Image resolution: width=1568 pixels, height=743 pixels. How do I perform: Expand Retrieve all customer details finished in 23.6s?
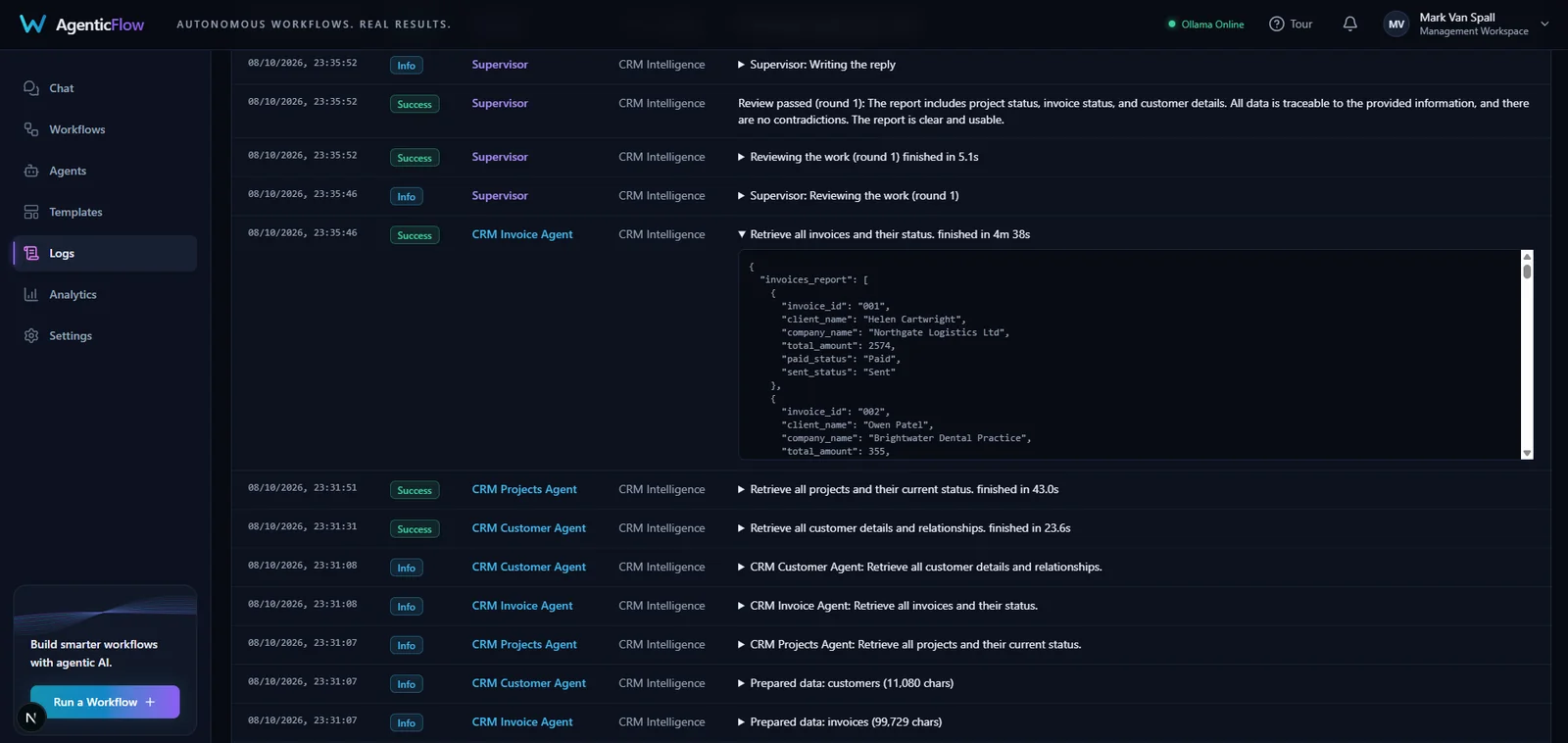tap(742, 528)
